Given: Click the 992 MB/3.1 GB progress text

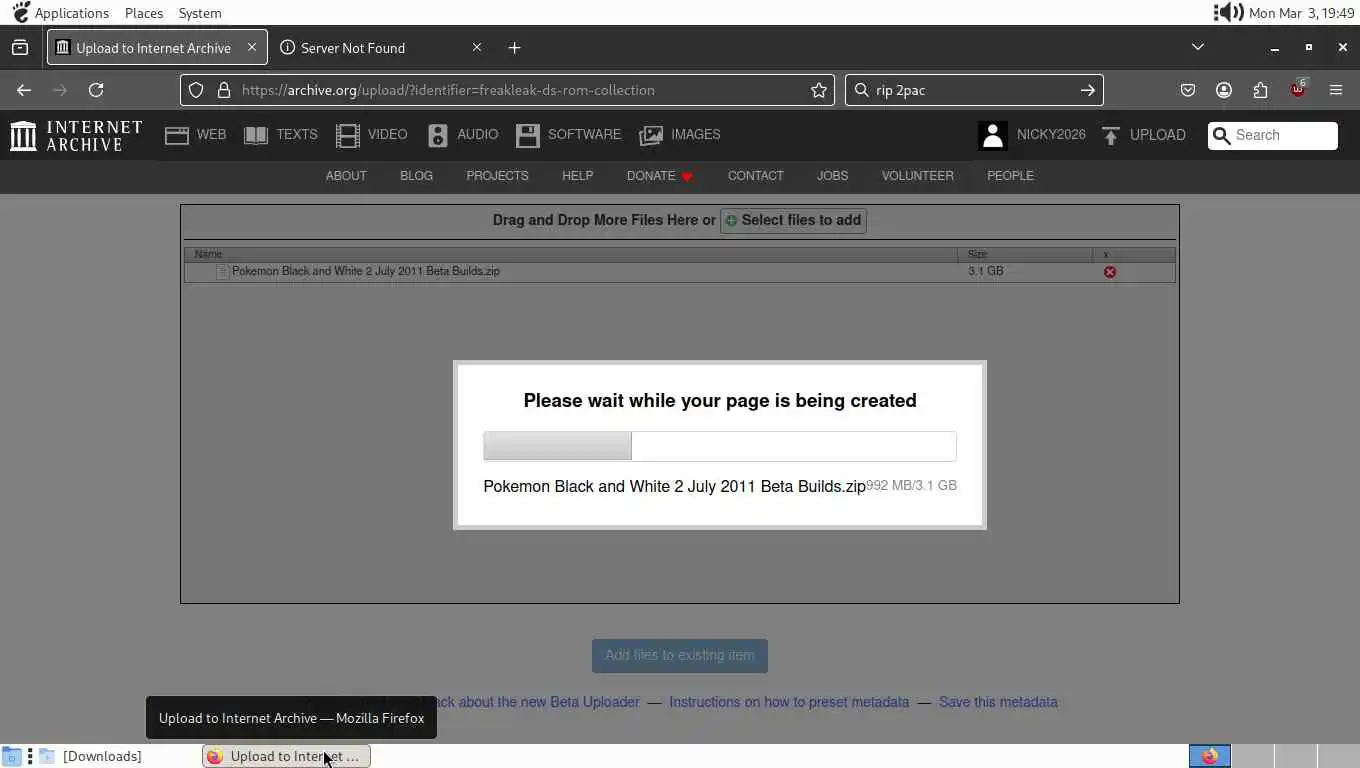Looking at the screenshot, I should point(911,486).
